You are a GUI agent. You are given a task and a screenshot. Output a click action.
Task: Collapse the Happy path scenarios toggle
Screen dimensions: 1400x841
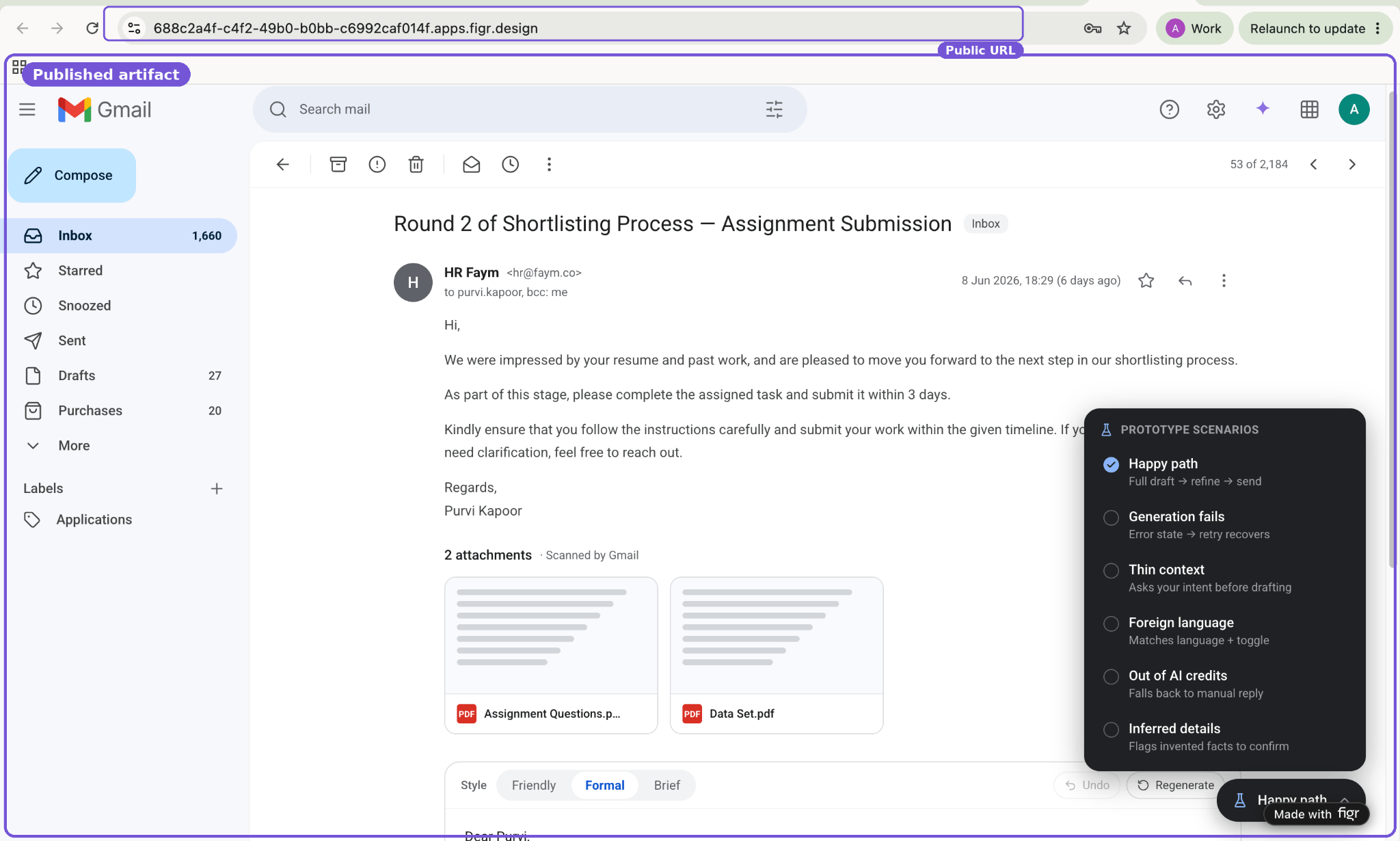click(x=1291, y=799)
